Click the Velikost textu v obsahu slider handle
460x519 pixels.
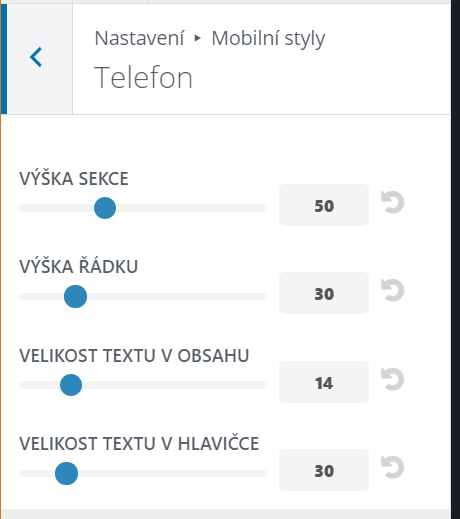71,385
